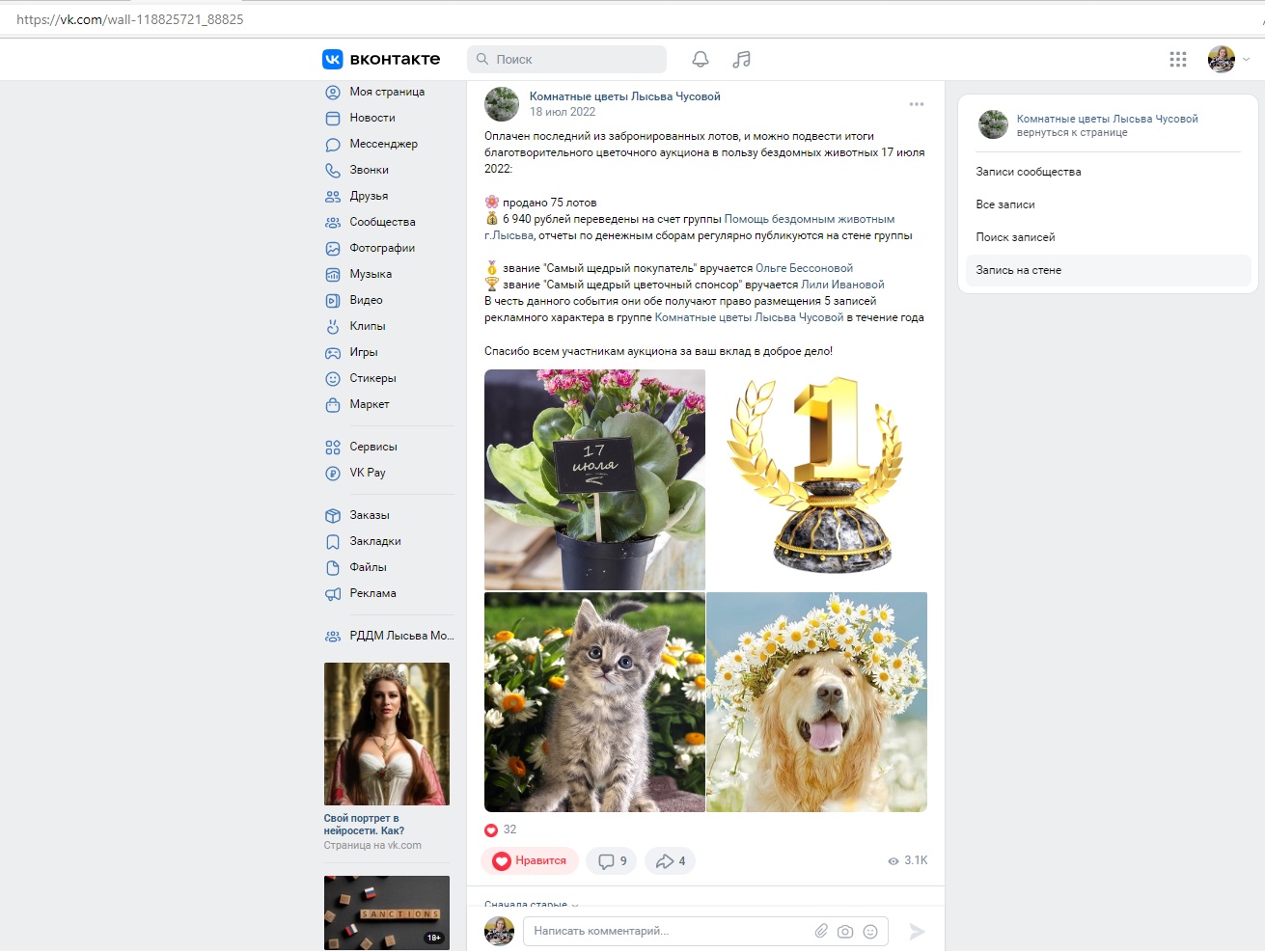Click the Заказы box icon
Screen dimensions: 1265x952
[333, 515]
